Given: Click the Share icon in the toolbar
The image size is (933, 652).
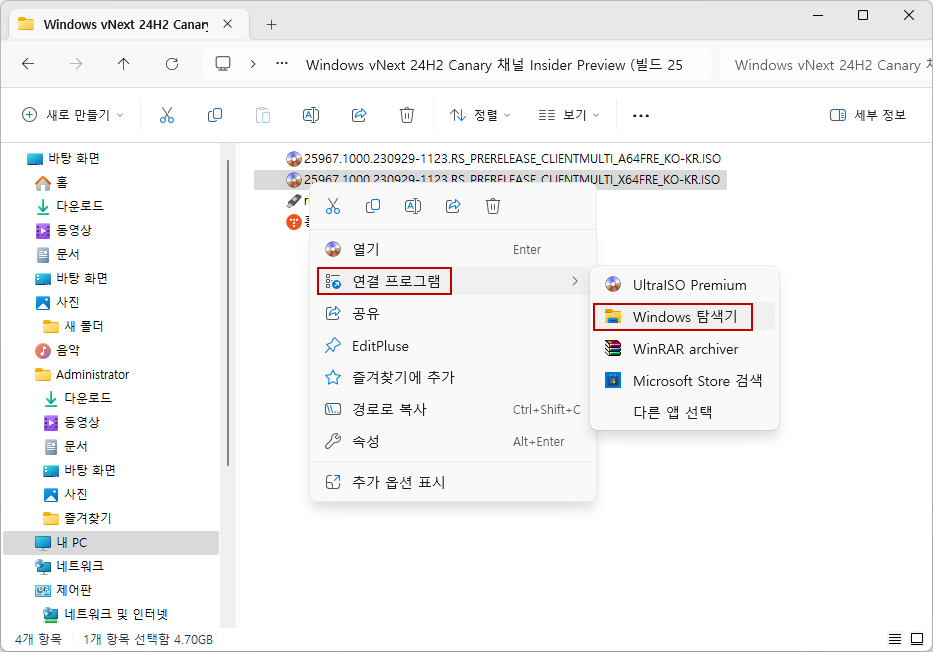Looking at the screenshot, I should [359, 115].
